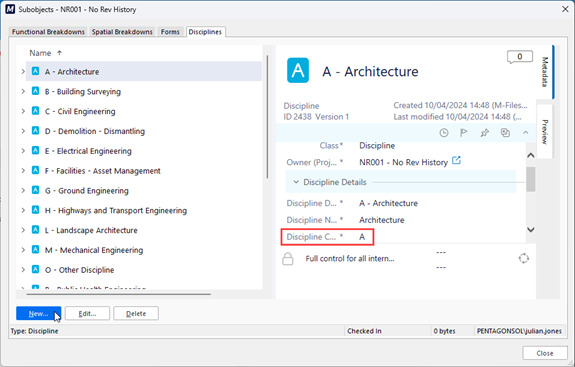Switch to the Functional Breakdowns tab
The image size is (575, 367).
[x=48, y=32]
